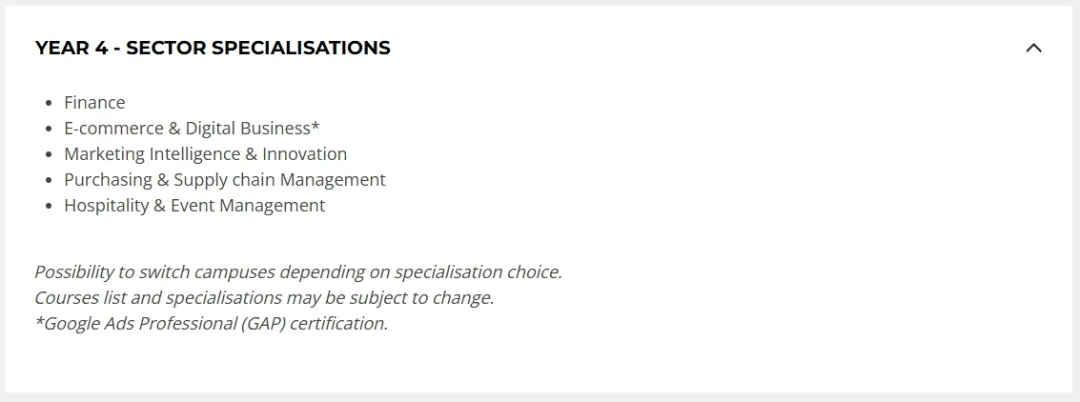Select Marketing Intelligence & Innovation item

coord(205,154)
